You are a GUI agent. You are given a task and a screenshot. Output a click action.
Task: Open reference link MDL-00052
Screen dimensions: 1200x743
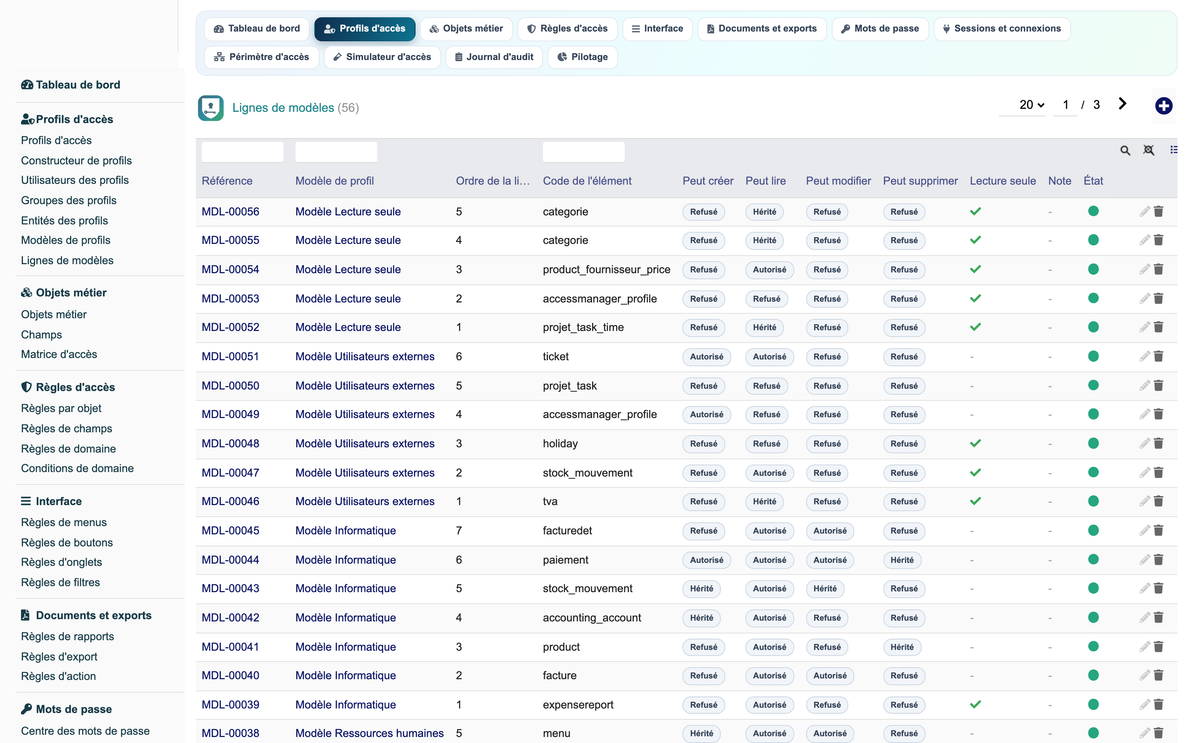coord(230,328)
